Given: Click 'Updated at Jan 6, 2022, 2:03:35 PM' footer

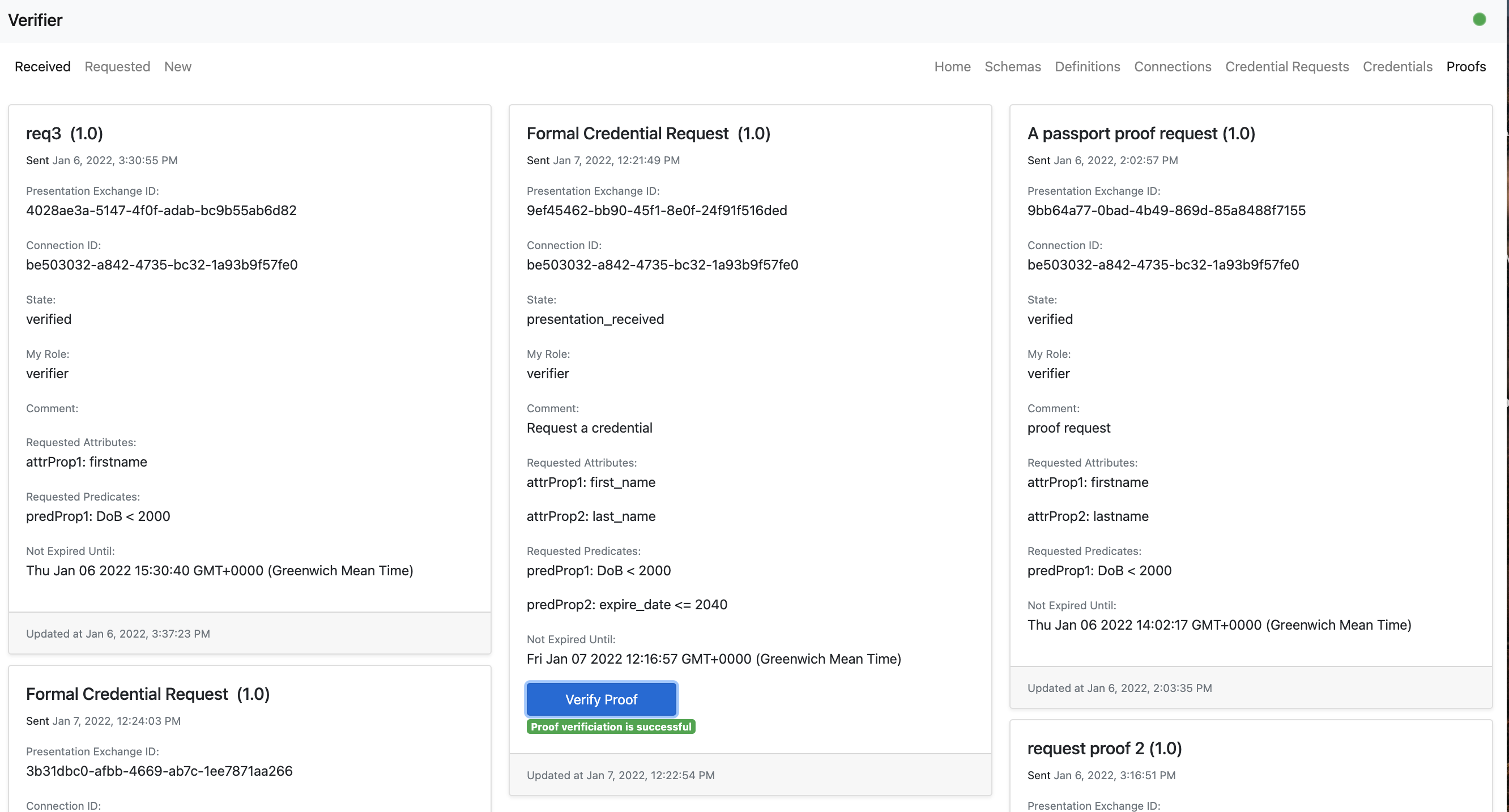Looking at the screenshot, I should (x=1119, y=688).
